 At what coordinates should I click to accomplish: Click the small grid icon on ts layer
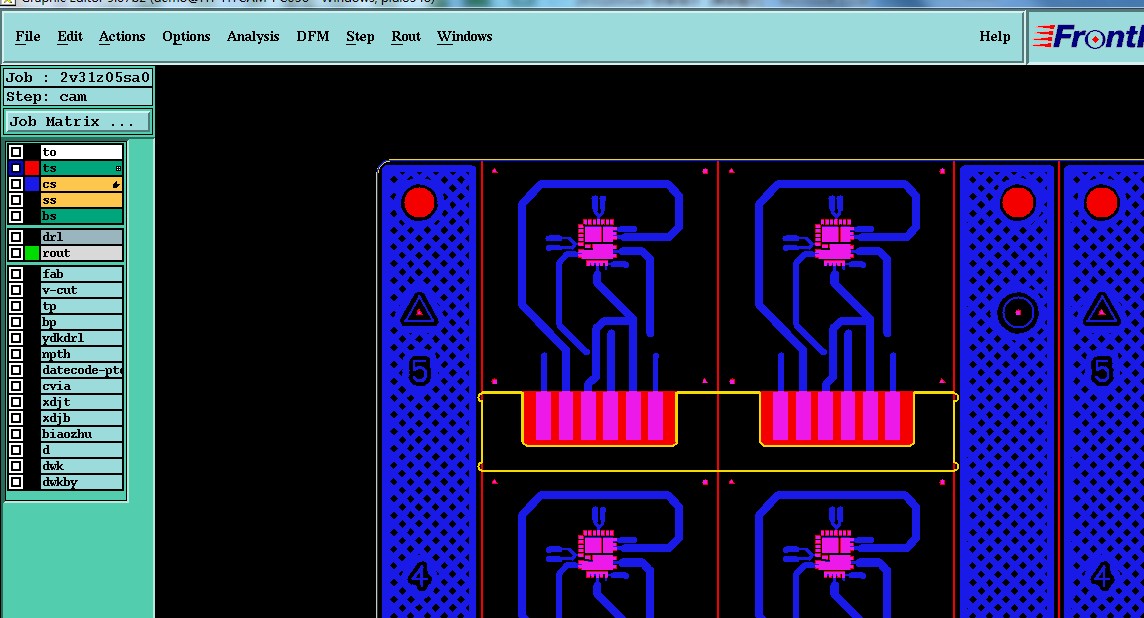[x=118, y=169]
